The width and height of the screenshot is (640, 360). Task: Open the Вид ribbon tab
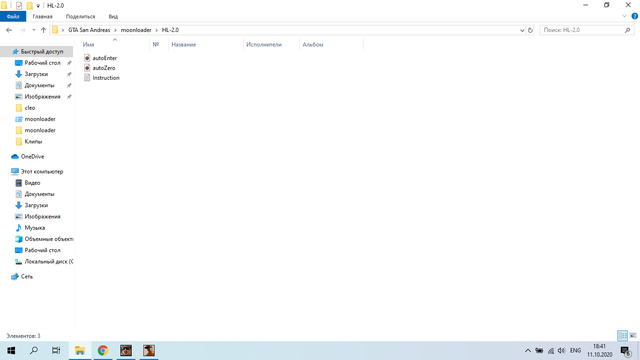tap(113, 16)
